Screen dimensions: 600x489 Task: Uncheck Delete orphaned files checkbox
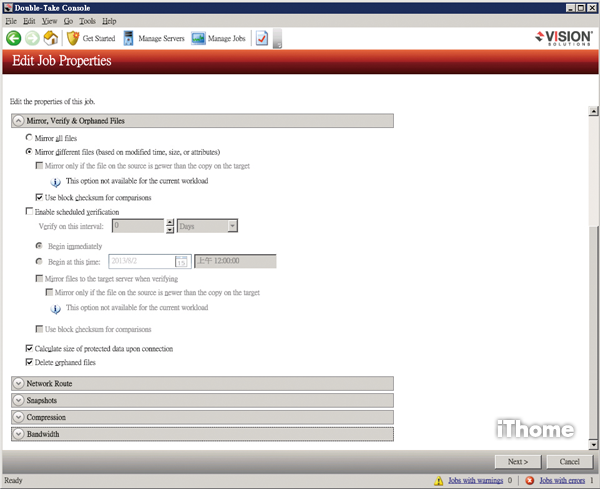click(28, 361)
